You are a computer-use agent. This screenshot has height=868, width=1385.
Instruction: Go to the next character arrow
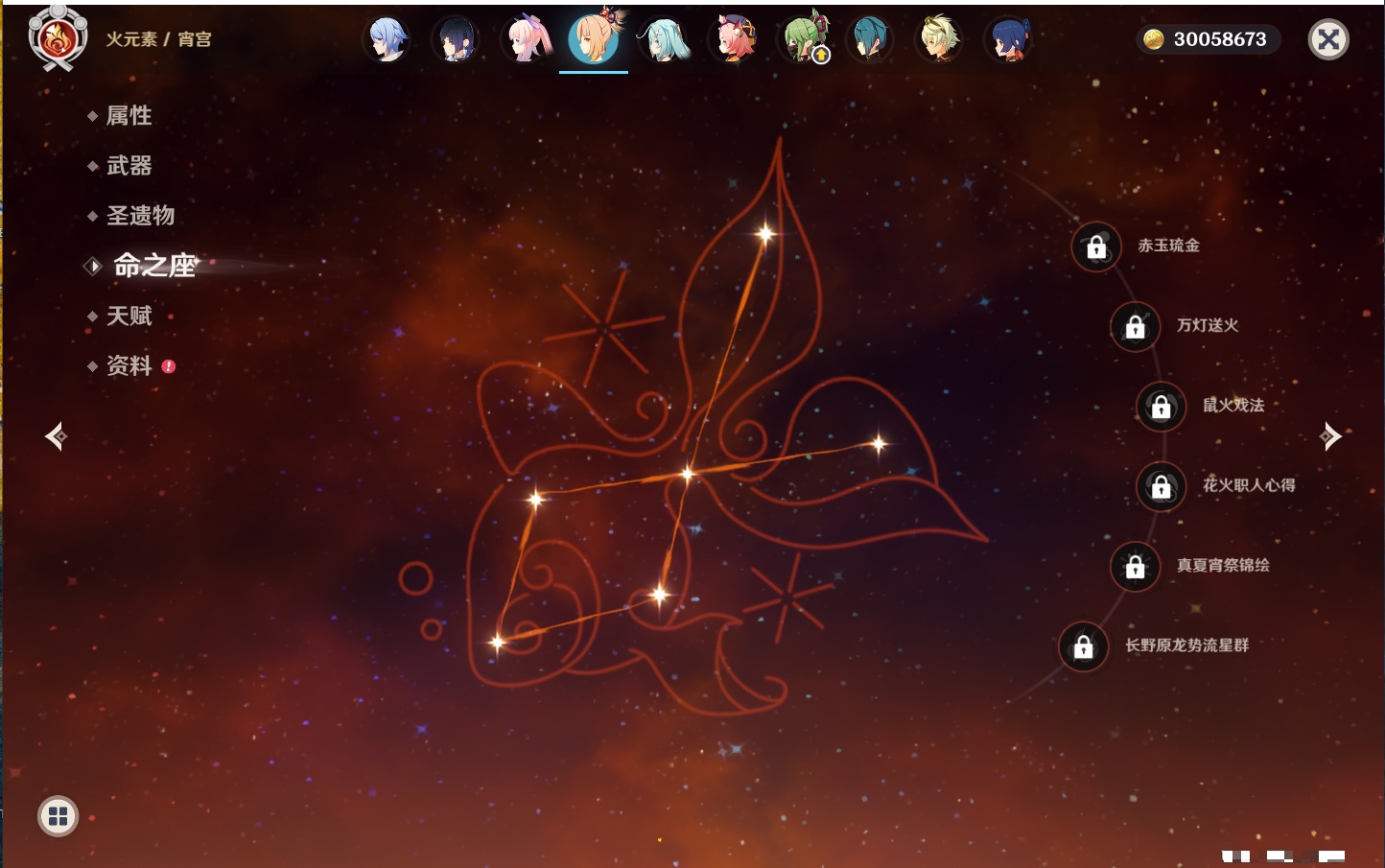coord(1330,436)
